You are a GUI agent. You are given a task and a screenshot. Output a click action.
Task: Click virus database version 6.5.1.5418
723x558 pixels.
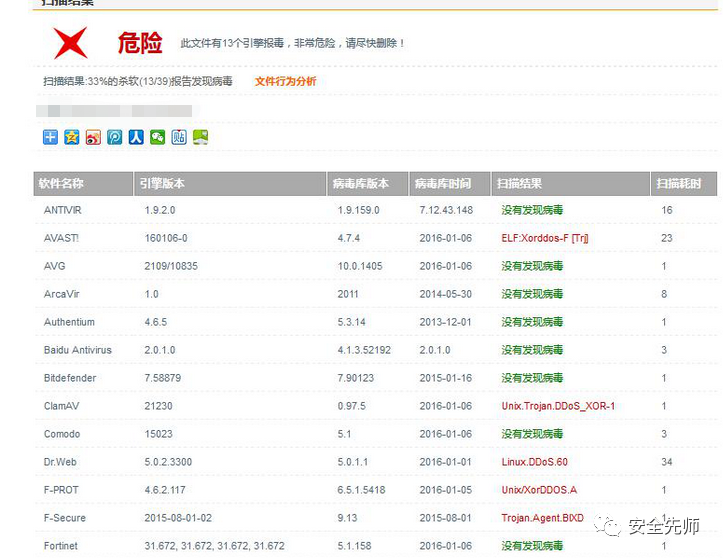(x=362, y=490)
